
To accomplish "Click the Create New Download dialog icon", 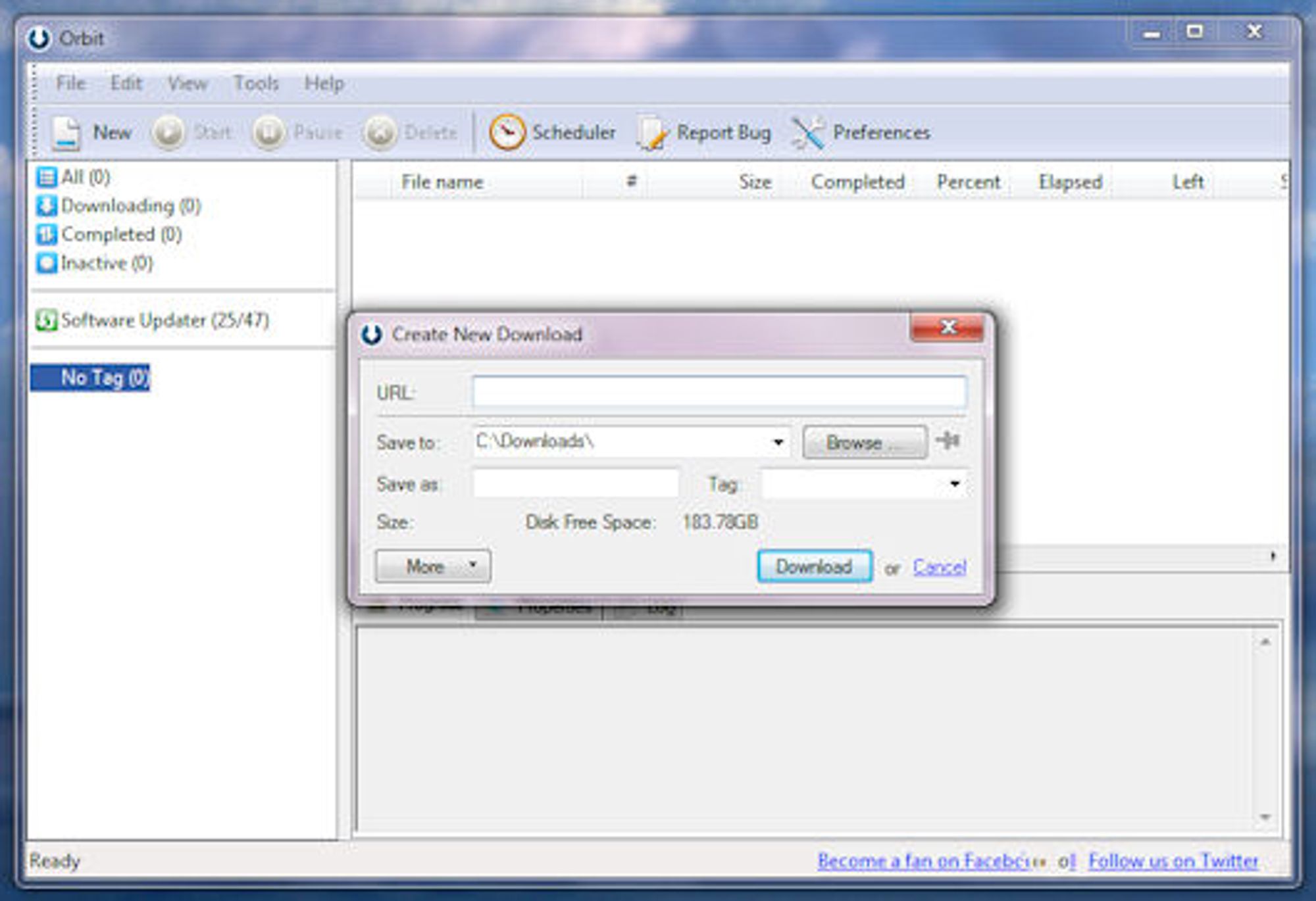I will pyautogui.click(x=372, y=334).
